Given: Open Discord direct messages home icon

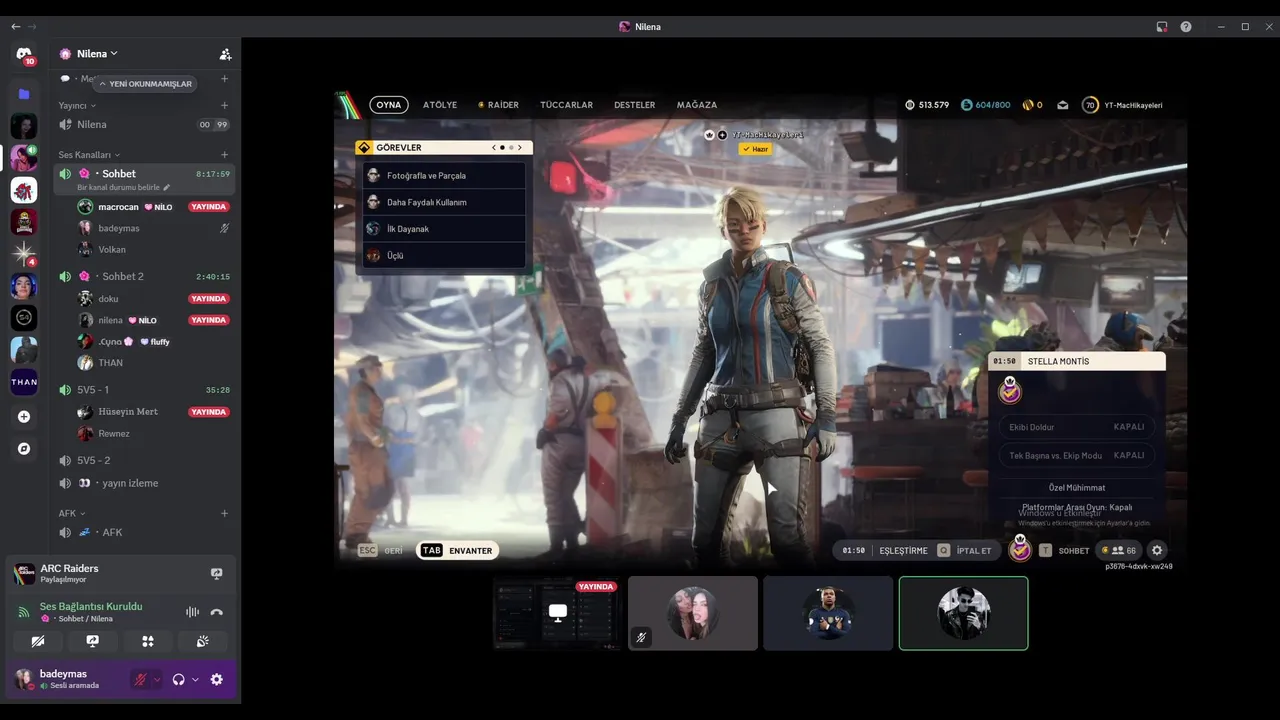Looking at the screenshot, I should (x=24, y=54).
